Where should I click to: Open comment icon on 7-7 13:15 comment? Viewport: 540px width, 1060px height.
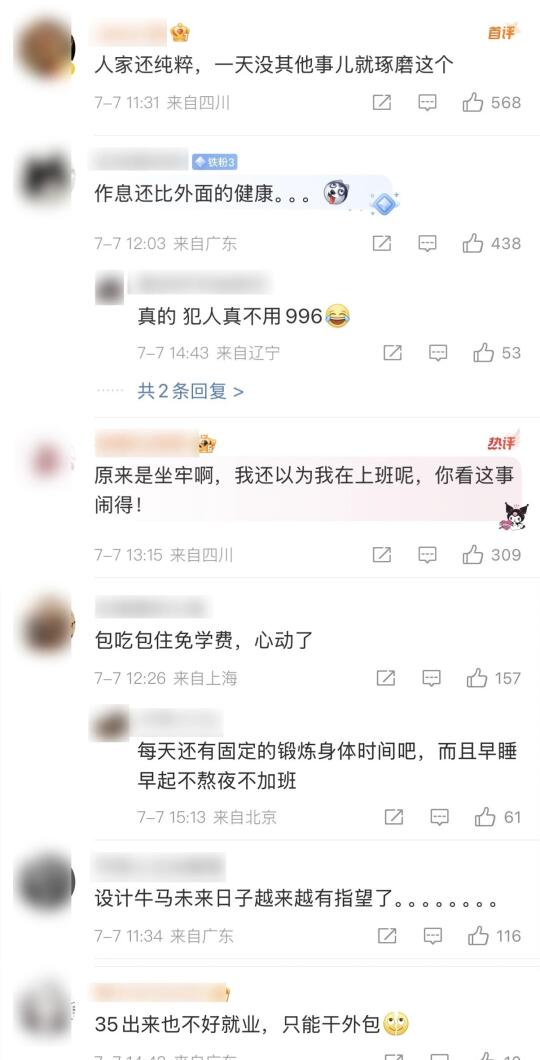pyautogui.click(x=427, y=555)
